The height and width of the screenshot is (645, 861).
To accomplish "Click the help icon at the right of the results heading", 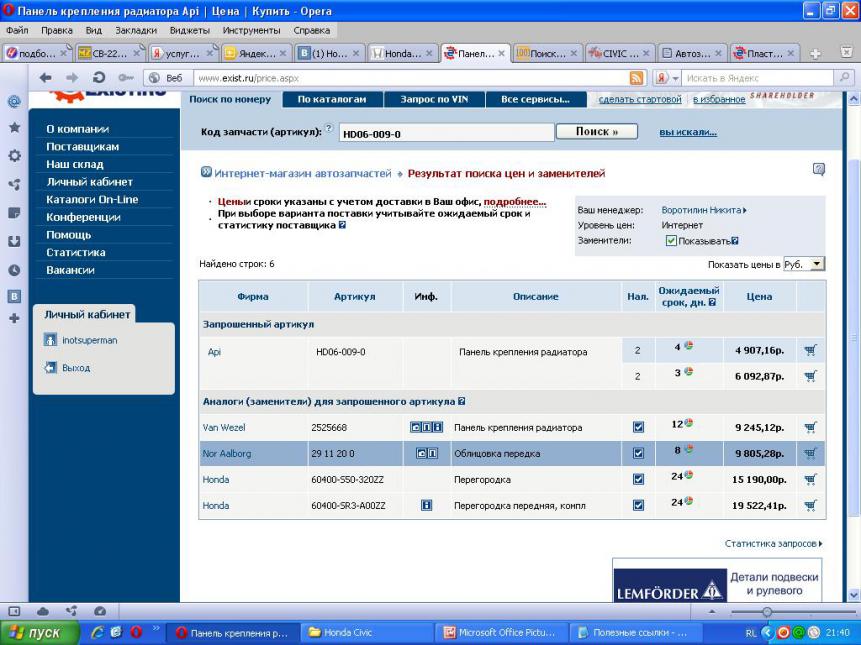I will [x=819, y=170].
